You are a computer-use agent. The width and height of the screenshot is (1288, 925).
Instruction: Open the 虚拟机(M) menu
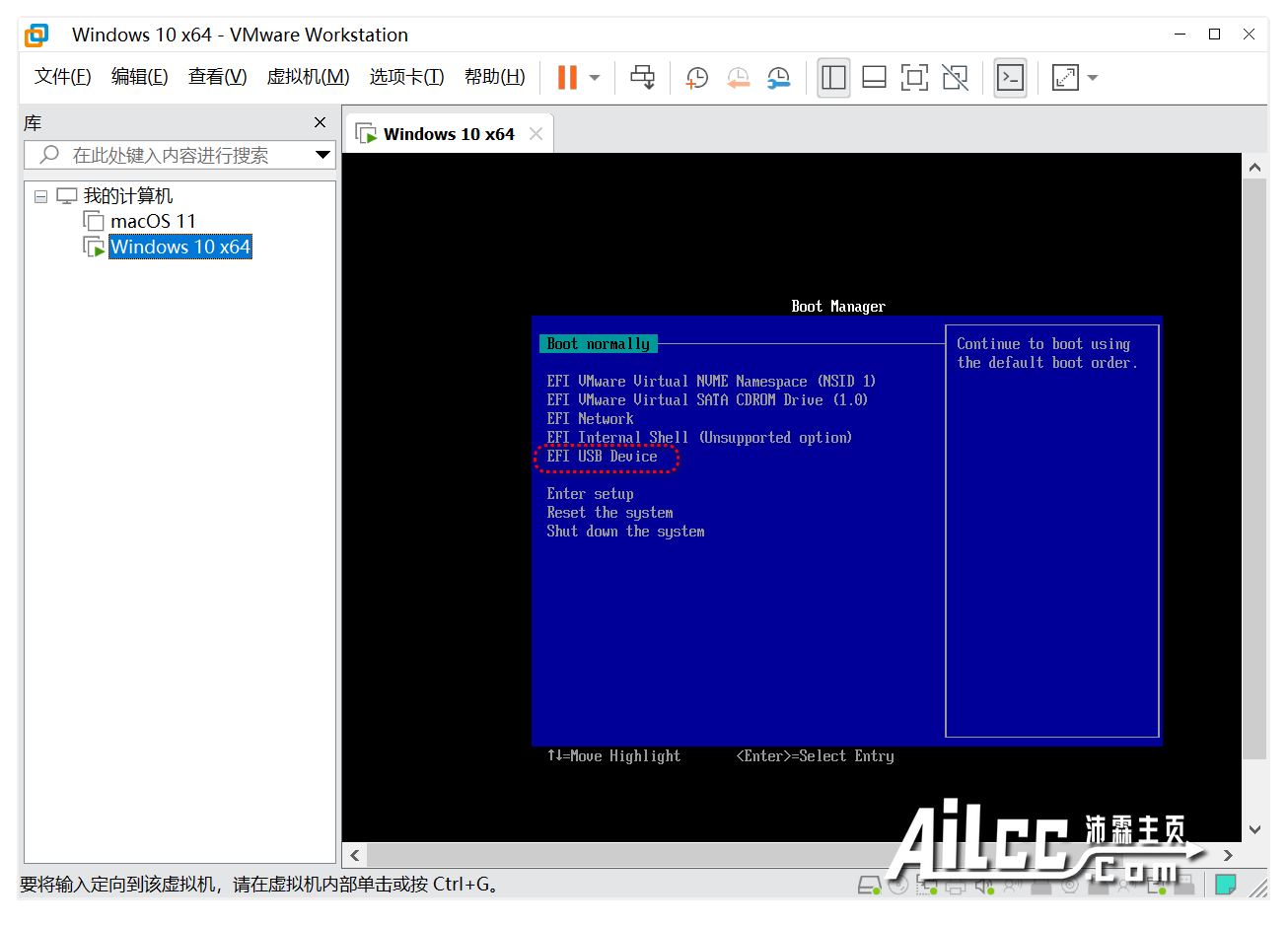click(308, 77)
